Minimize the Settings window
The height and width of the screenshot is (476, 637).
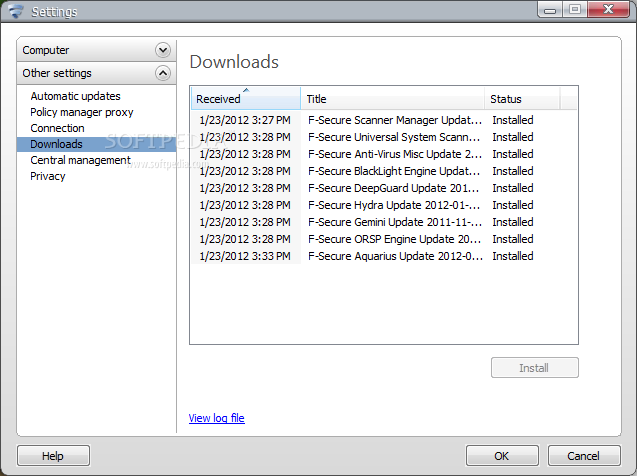(550, 10)
